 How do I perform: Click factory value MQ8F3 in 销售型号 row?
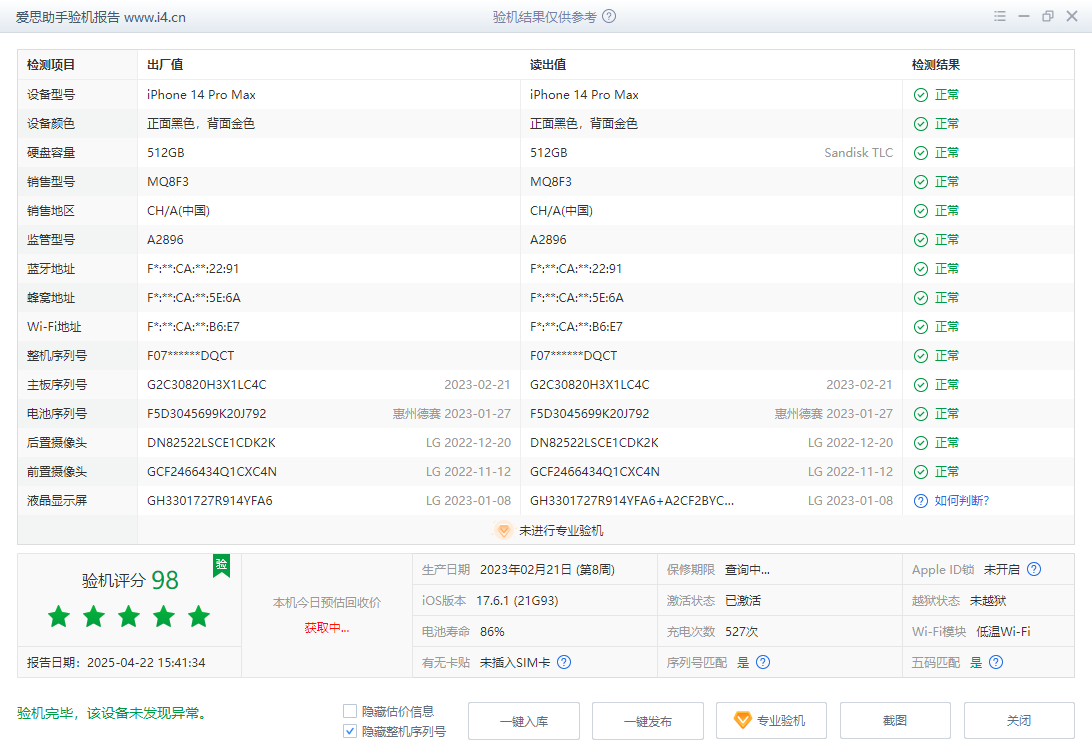168,182
